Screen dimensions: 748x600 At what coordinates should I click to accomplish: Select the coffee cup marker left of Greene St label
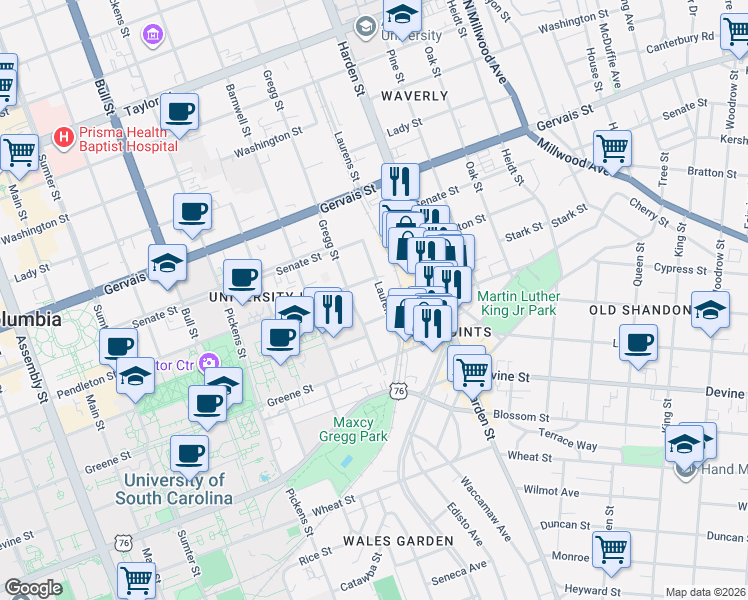(x=208, y=407)
